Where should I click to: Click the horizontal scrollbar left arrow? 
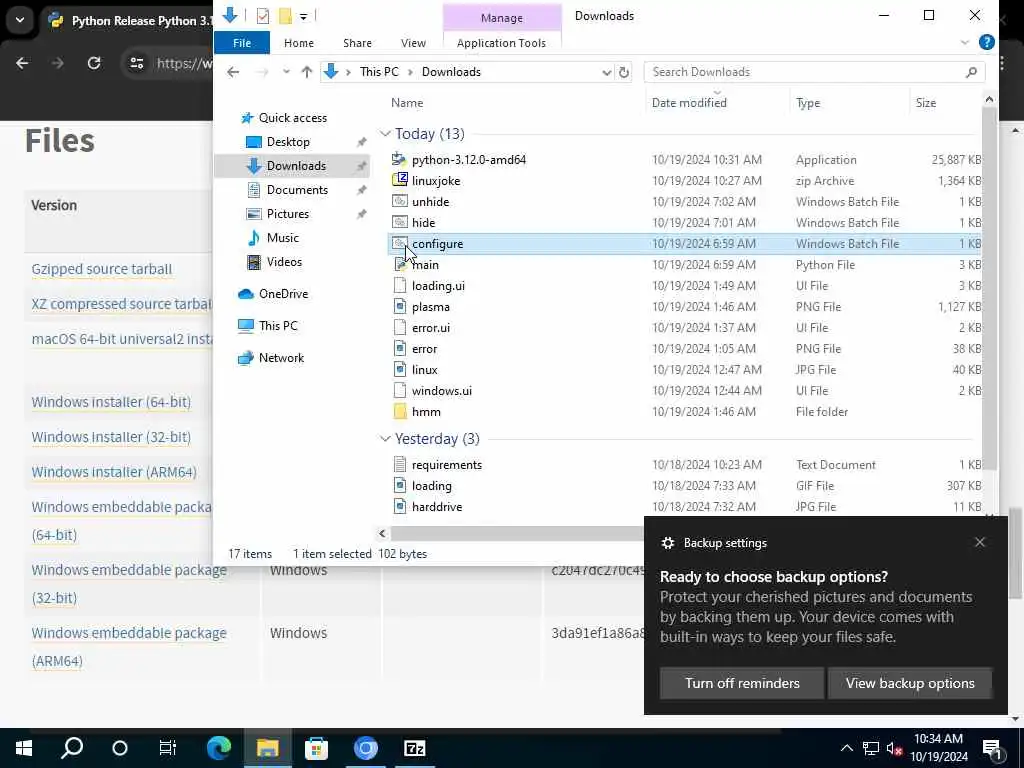[x=383, y=534]
